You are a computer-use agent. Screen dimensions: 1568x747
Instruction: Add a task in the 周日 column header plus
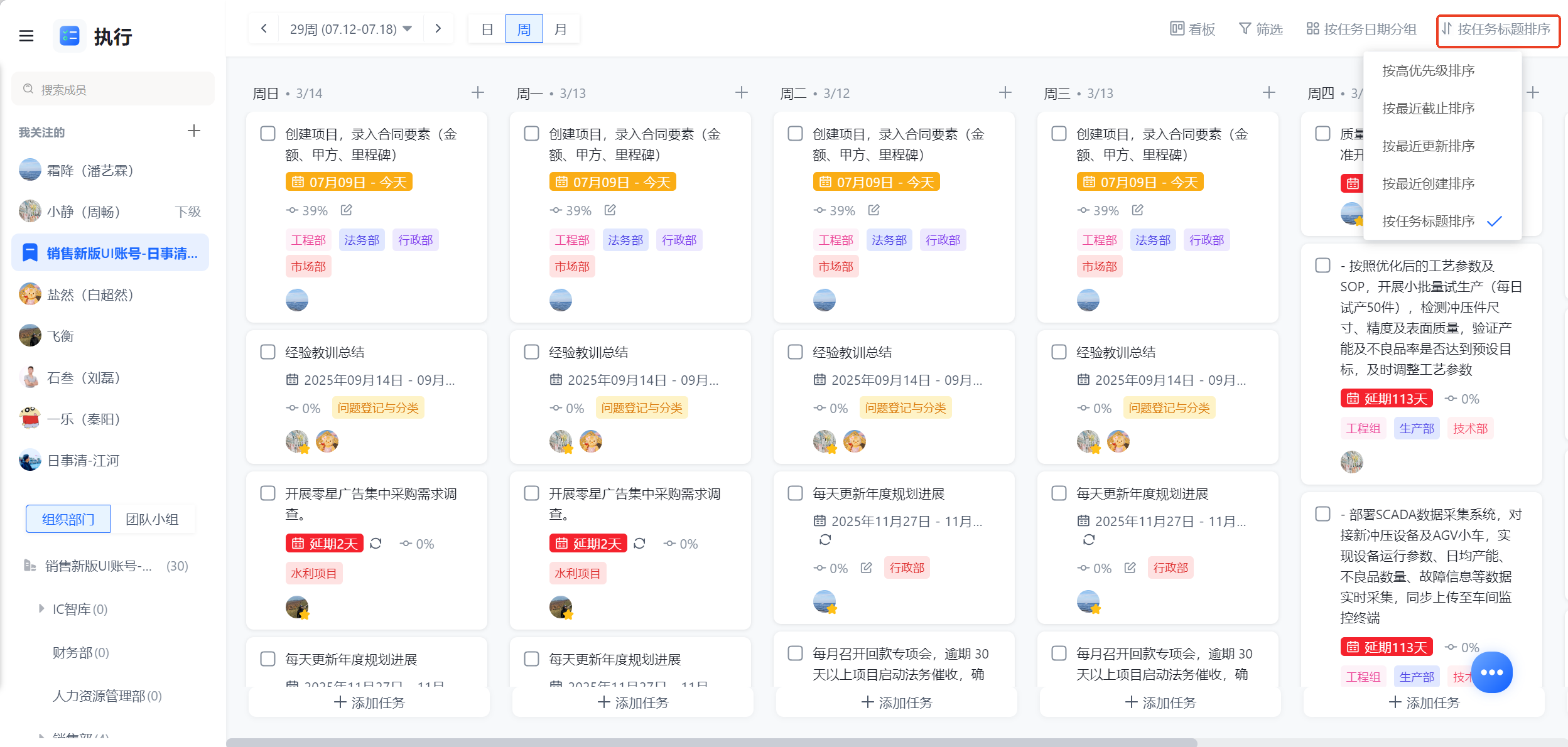coord(478,93)
